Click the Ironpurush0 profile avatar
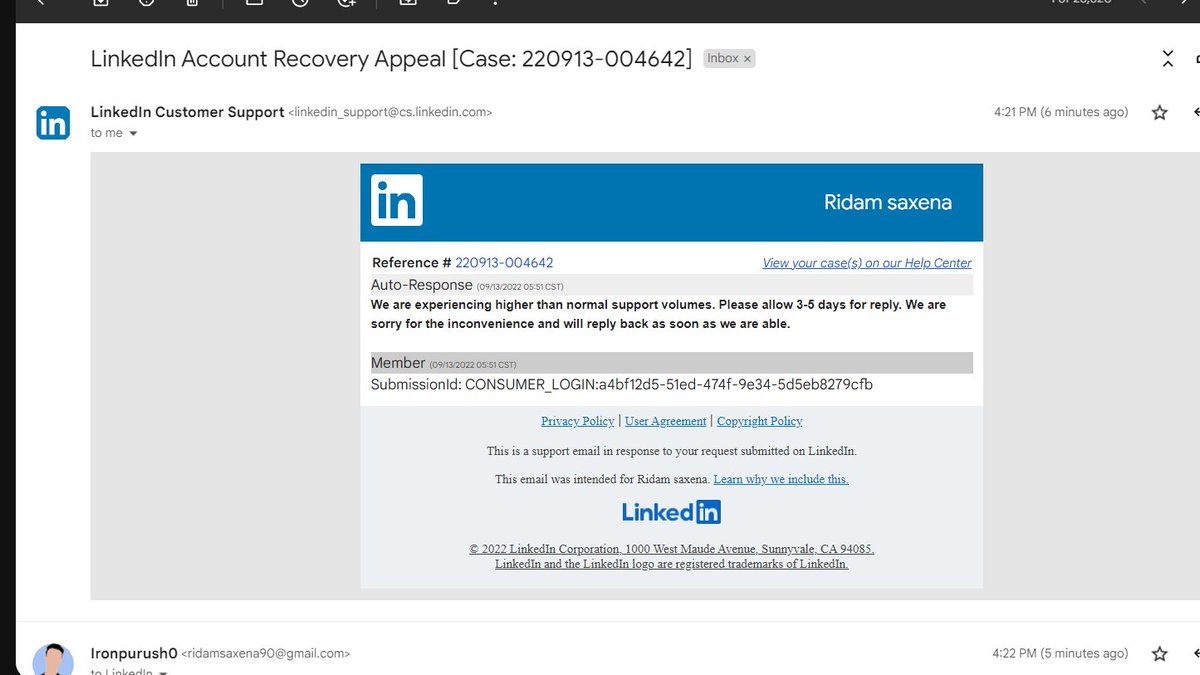Image resolution: width=1200 pixels, height=675 pixels. (53, 660)
